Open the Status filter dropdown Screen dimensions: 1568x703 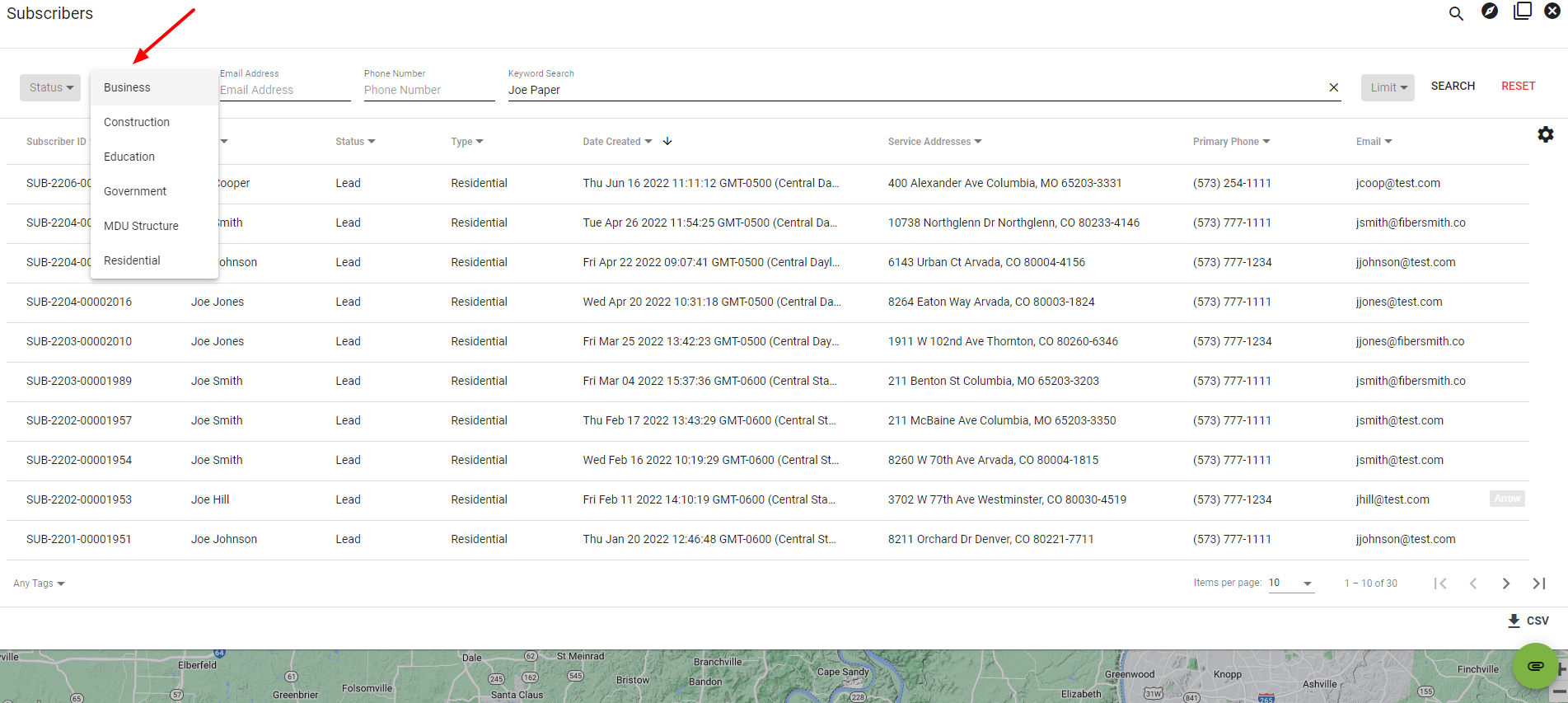[x=50, y=87]
